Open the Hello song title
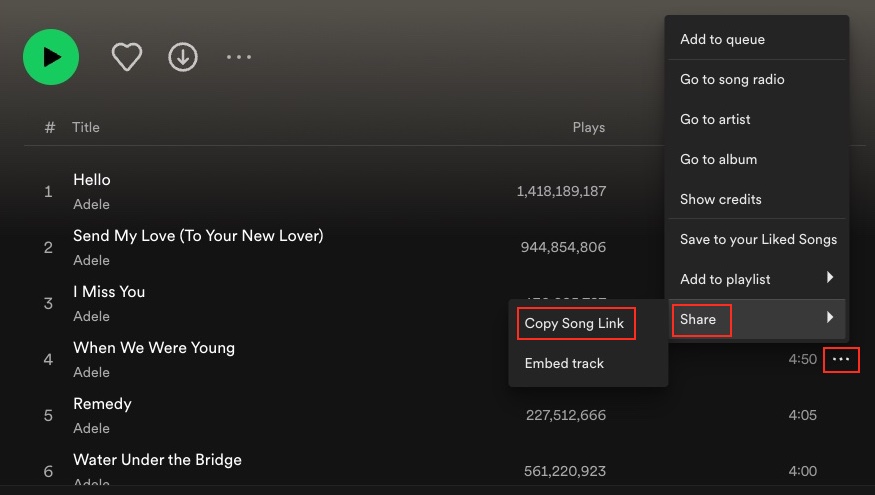 [92, 180]
